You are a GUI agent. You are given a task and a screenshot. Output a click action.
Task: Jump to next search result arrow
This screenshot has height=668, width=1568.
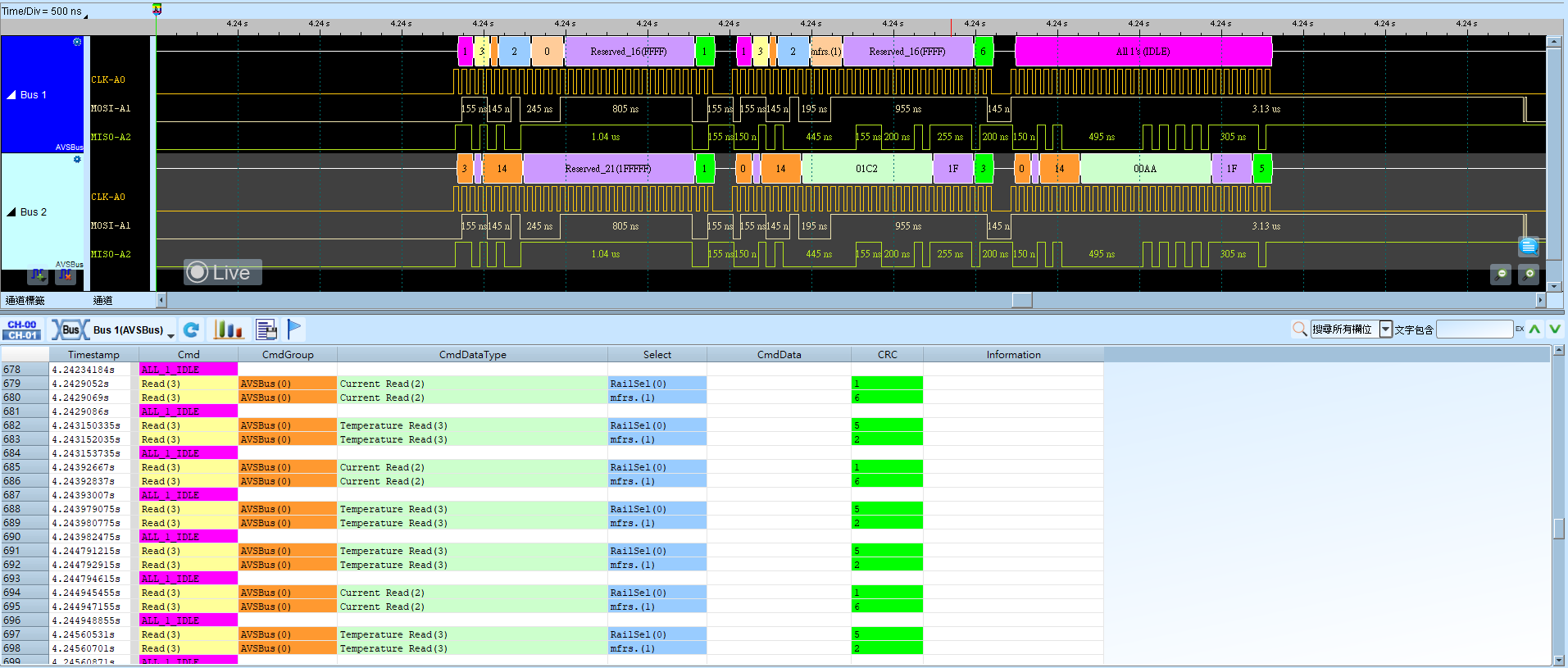pyautogui.click(x=1555, y=329)
